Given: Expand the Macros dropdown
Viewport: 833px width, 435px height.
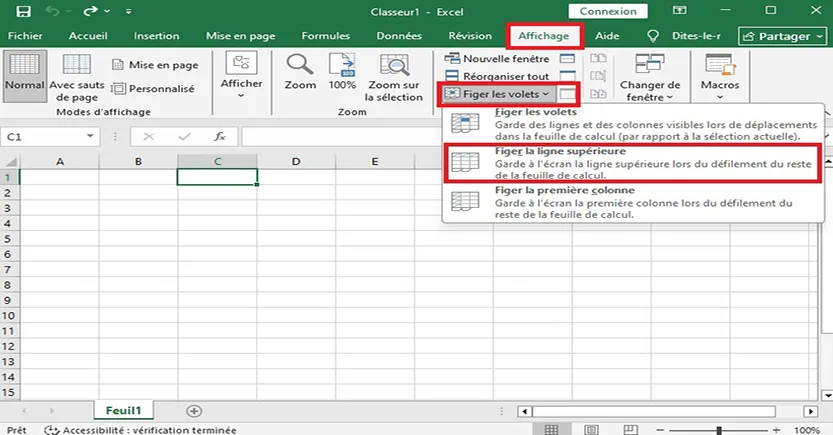Looking at the screenshot, I should click(720, 77).
